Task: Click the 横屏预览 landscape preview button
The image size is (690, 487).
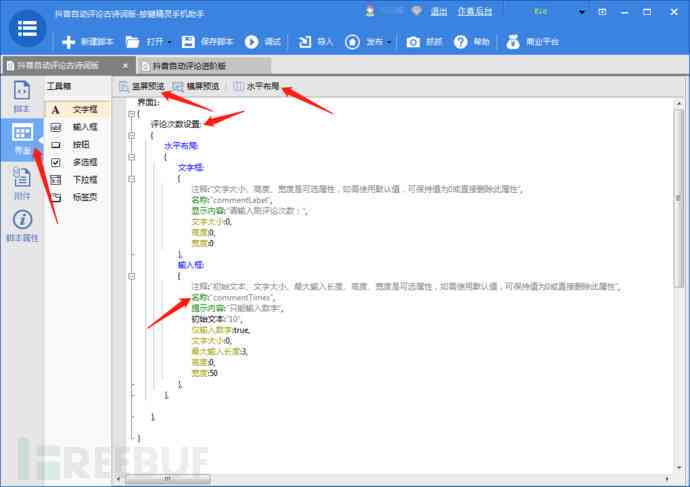Action: pos(196,86)
